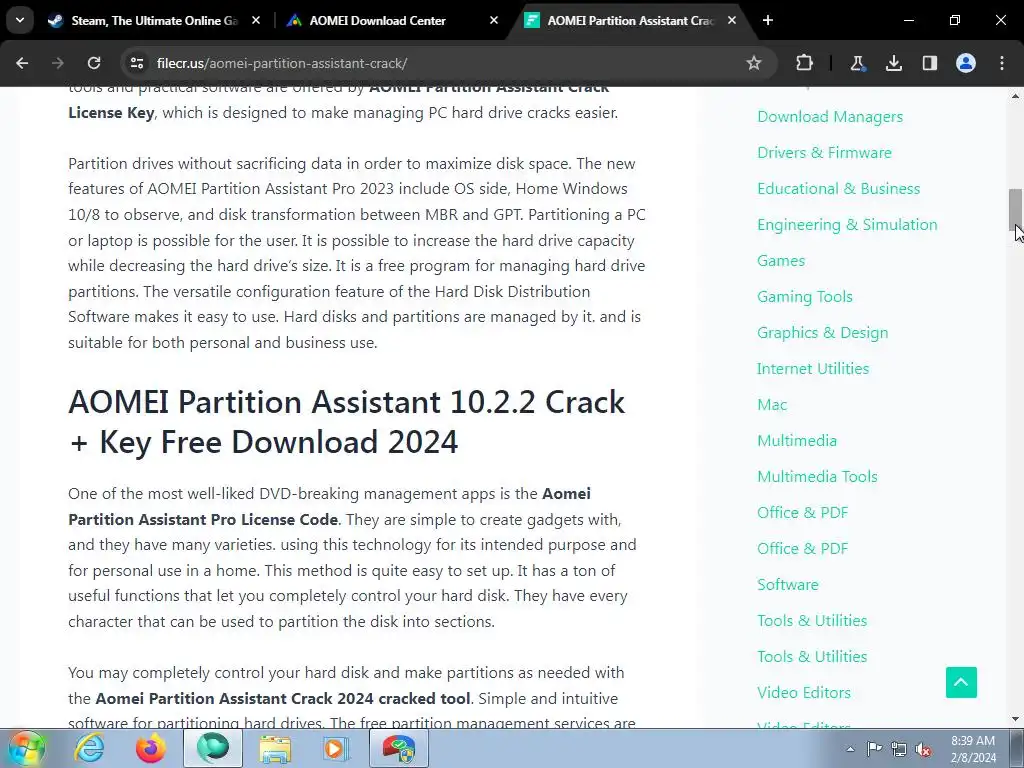Open the Windows Start menu
Screen dimensions: 1024x768
click(27, 748)
